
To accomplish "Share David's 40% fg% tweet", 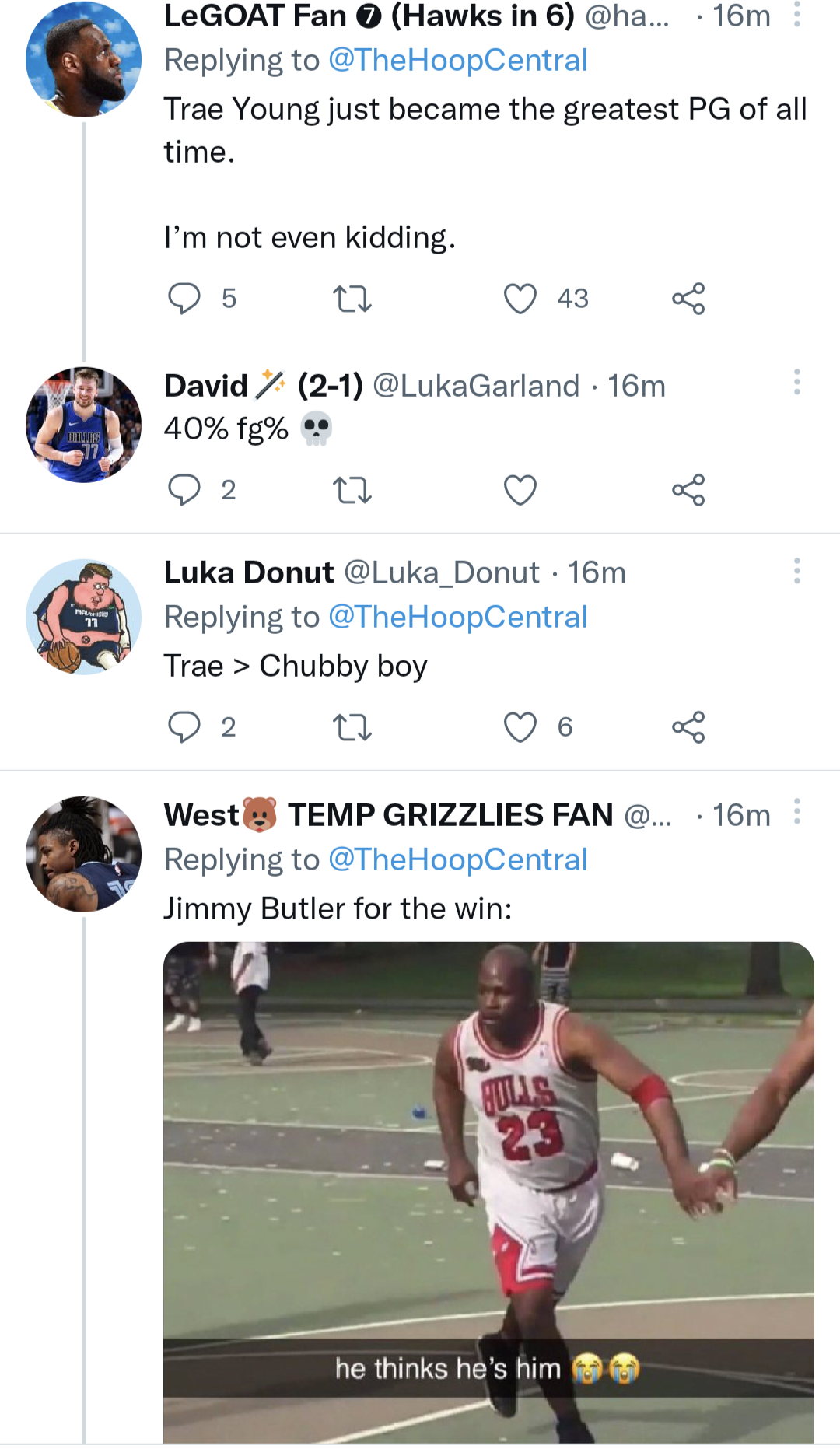I will 688,490.
